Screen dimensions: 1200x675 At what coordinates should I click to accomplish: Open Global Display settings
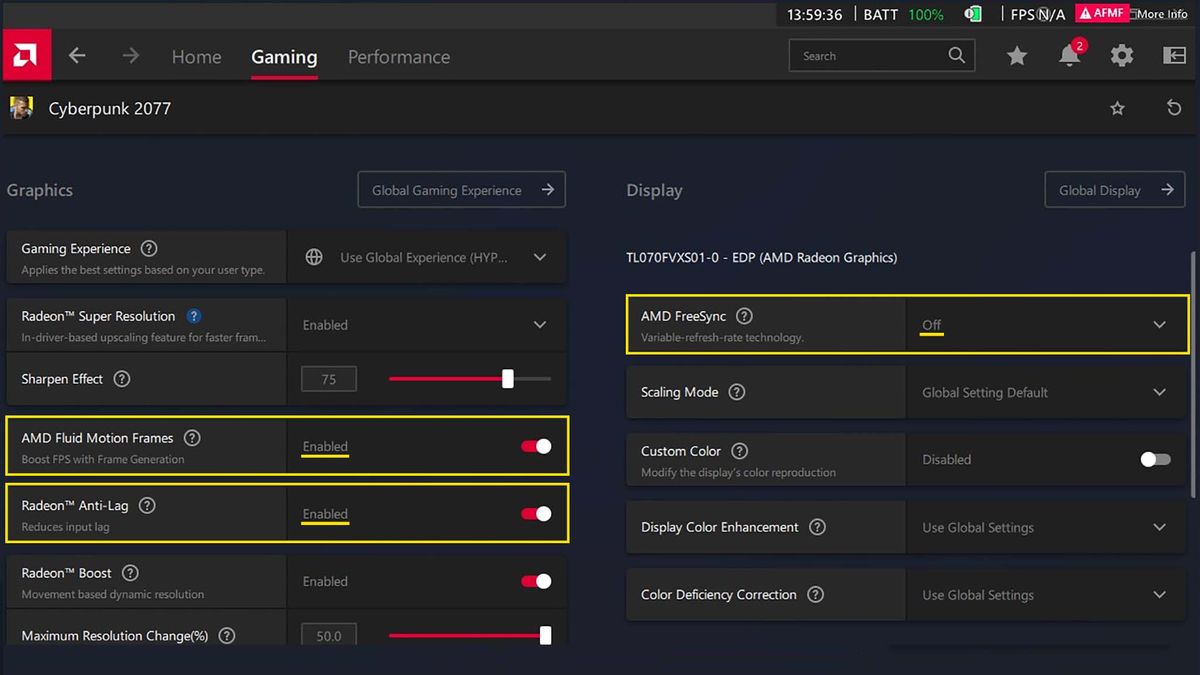(1113, 189)
